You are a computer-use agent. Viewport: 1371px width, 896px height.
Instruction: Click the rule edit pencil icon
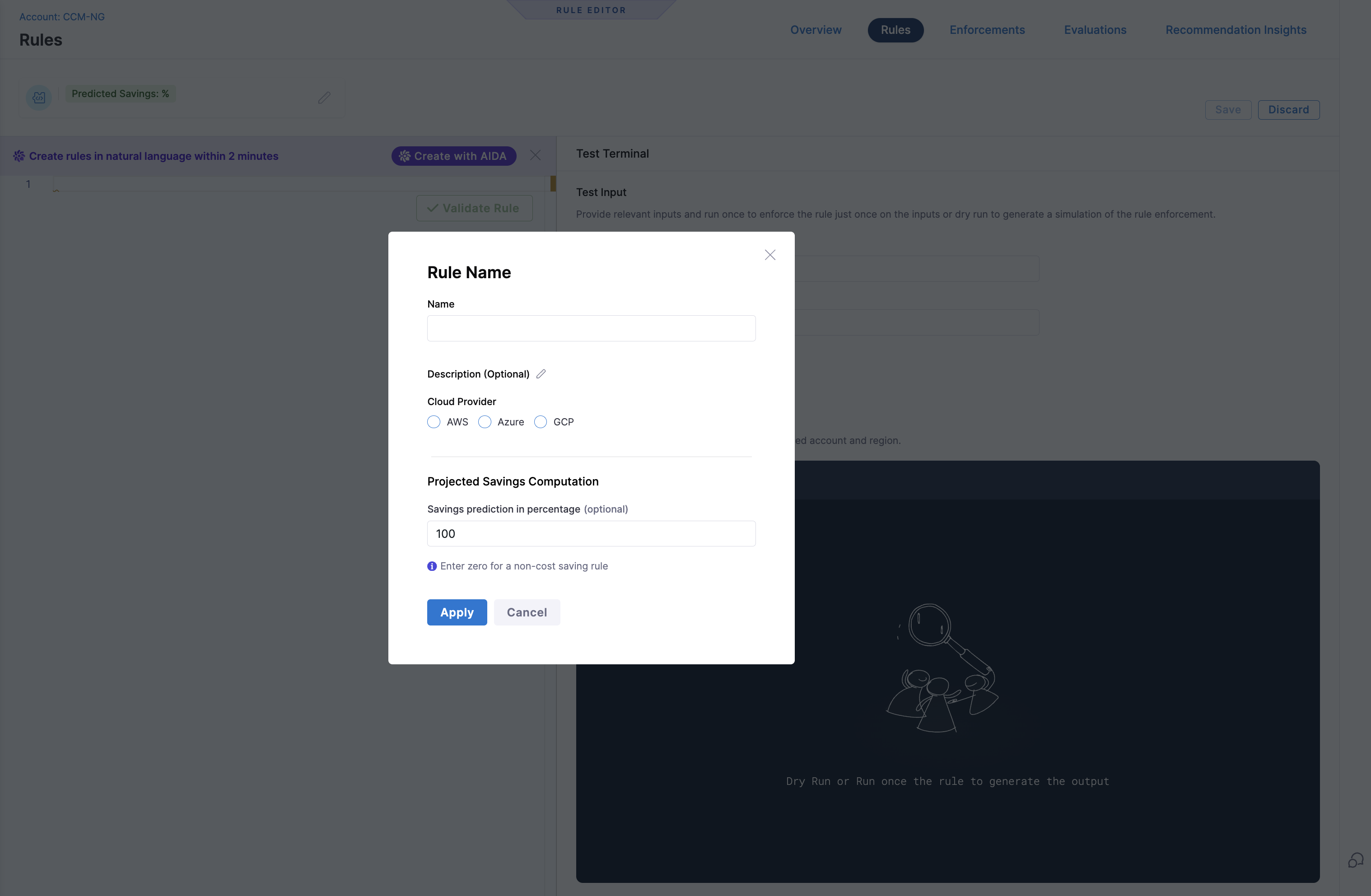[324, 98]
